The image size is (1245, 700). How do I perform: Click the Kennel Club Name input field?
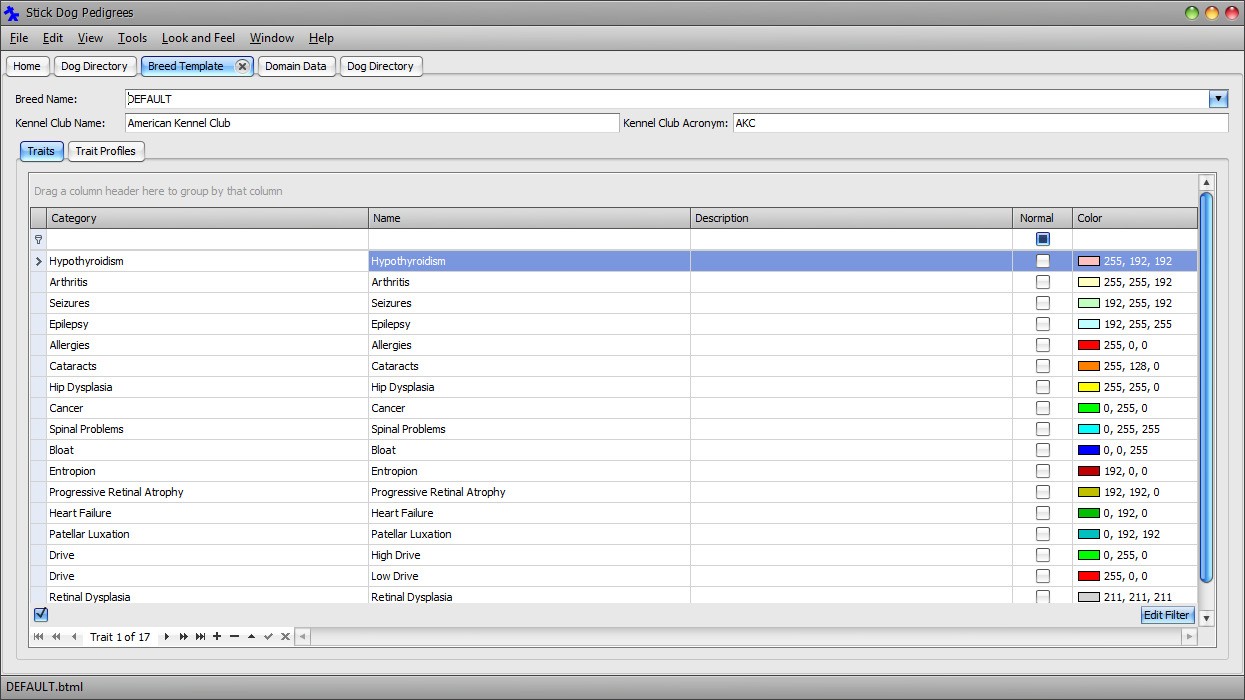372,123
